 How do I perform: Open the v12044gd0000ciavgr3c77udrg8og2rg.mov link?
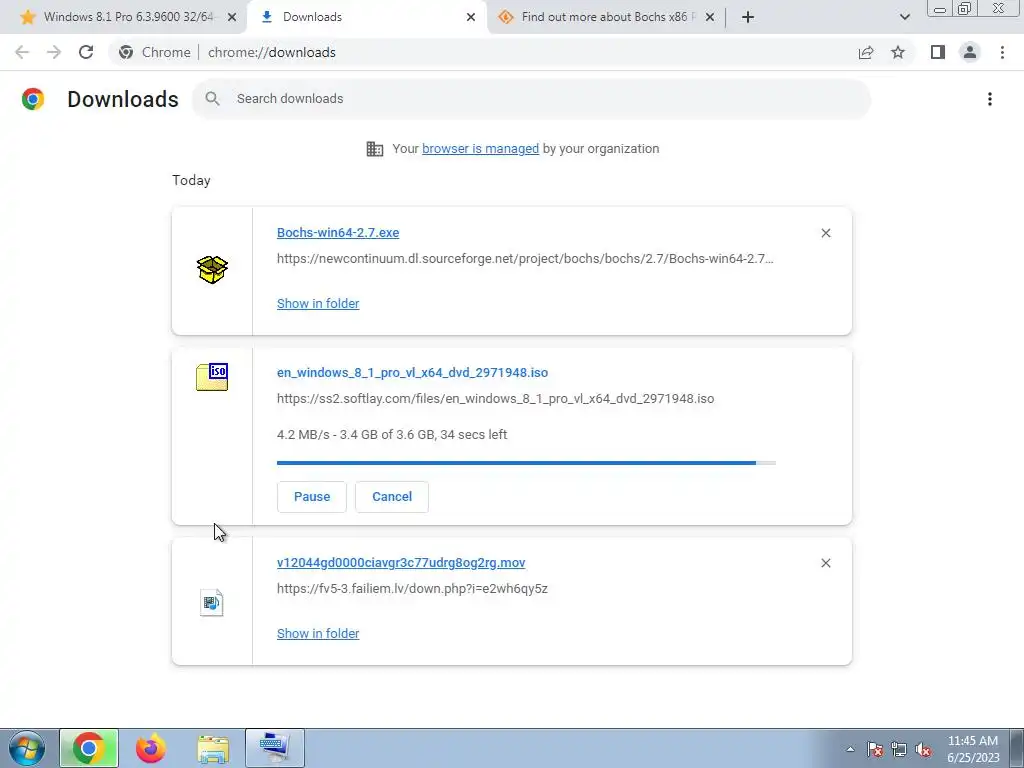tap(401, 563)
